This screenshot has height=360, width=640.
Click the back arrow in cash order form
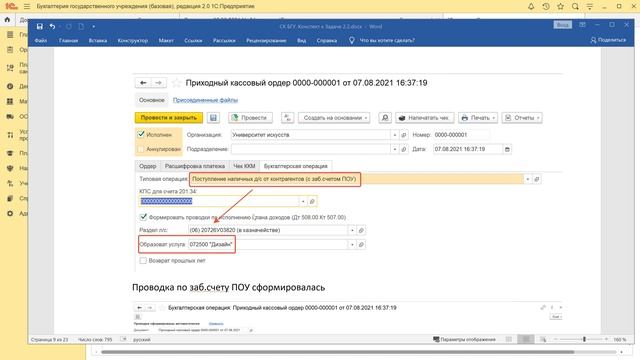point(143,83)
